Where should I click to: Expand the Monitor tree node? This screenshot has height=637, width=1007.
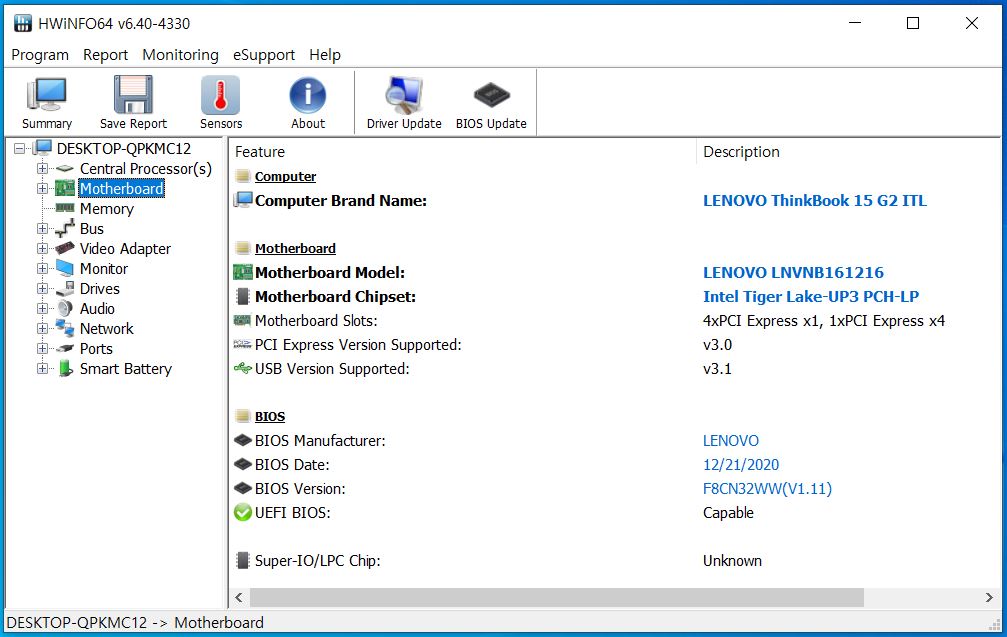click(x=42, y=268)
